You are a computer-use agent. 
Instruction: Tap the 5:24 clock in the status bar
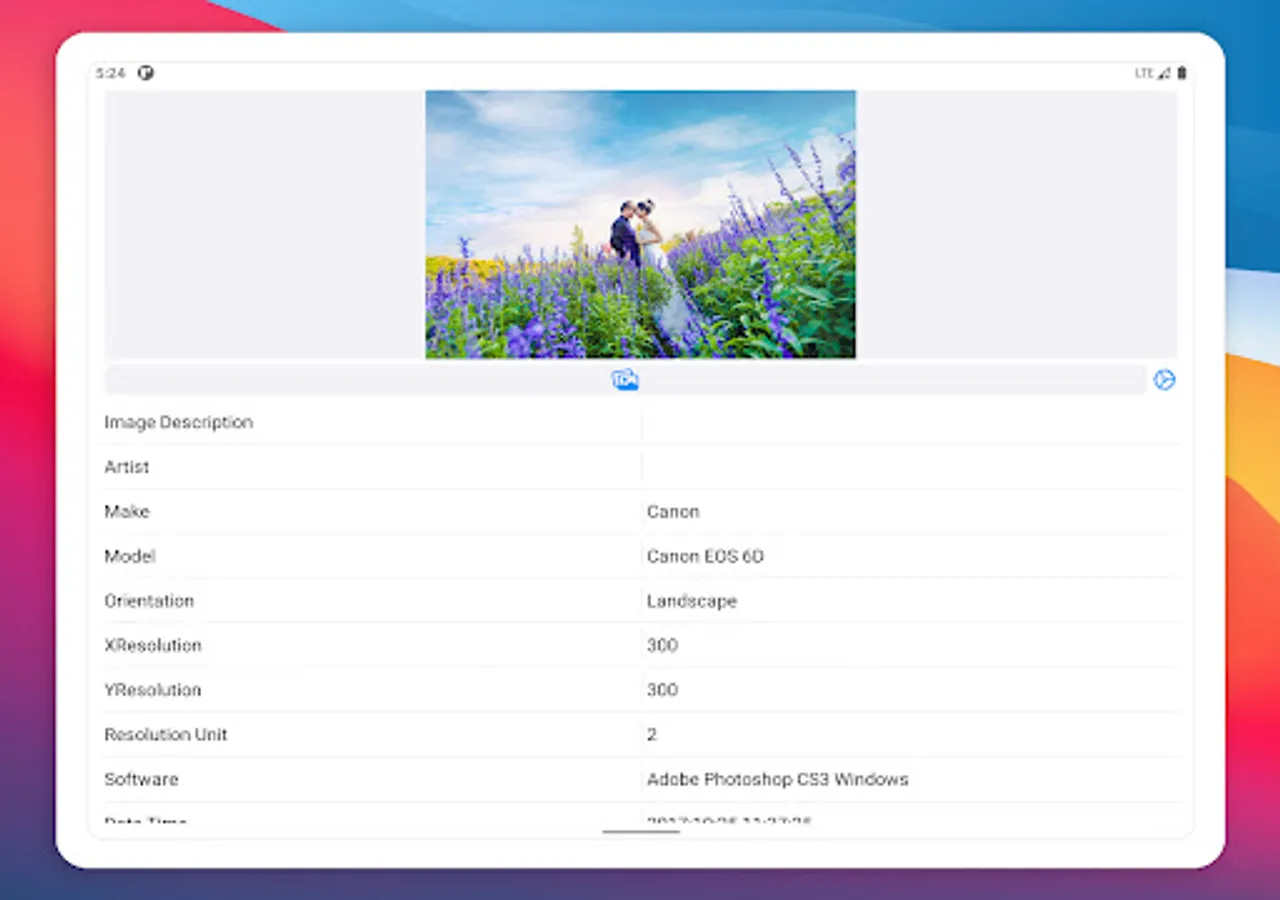tap(110, 73)
